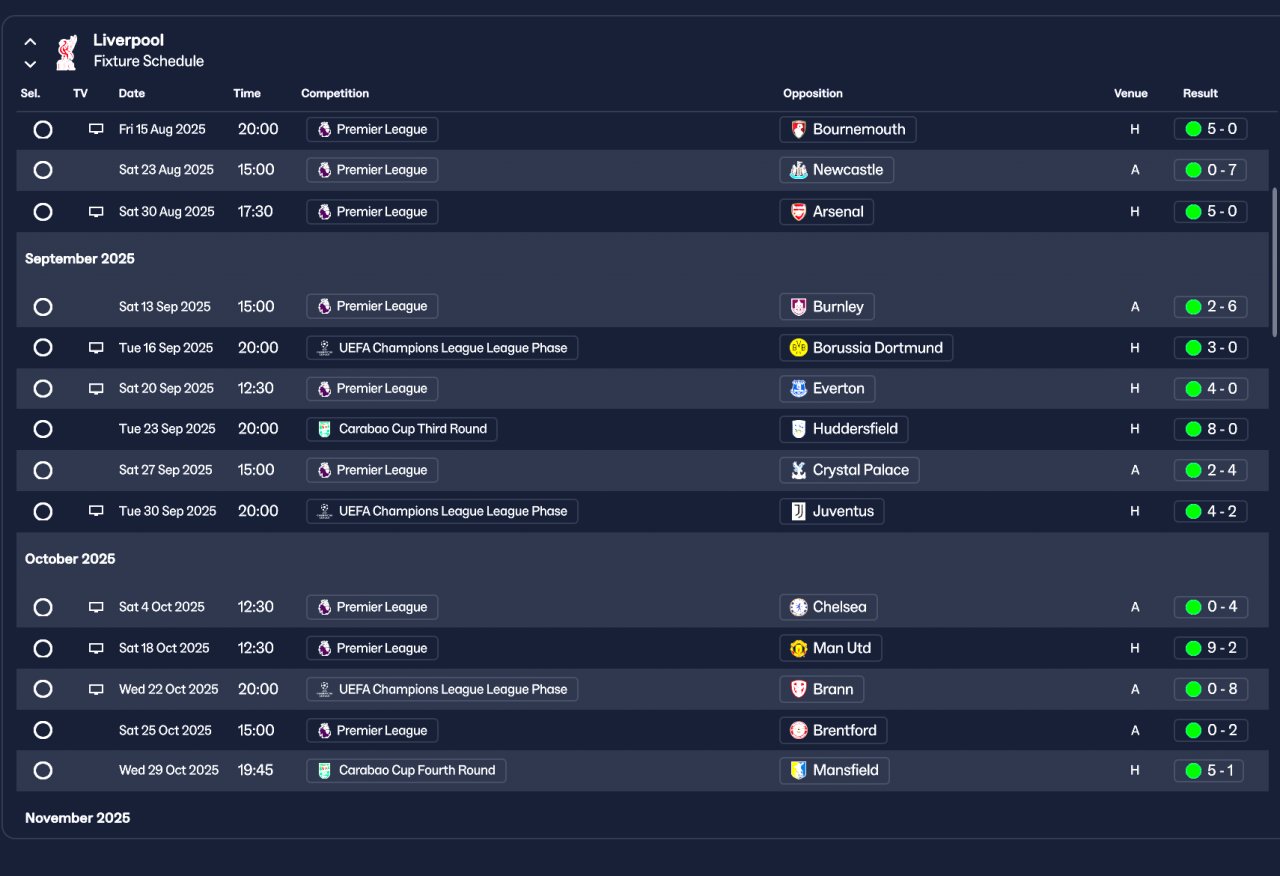Open the Brann opposition button
The image size is (1280, 876).
point(822,689)
